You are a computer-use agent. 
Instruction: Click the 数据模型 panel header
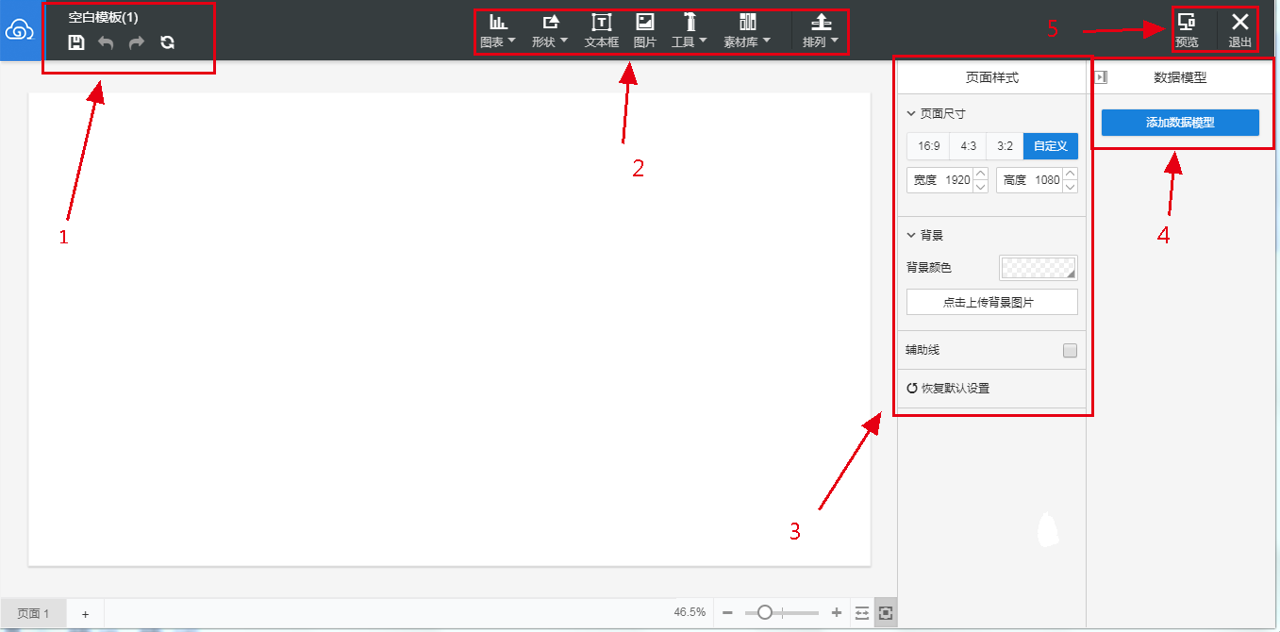(x=1180, y=77)
